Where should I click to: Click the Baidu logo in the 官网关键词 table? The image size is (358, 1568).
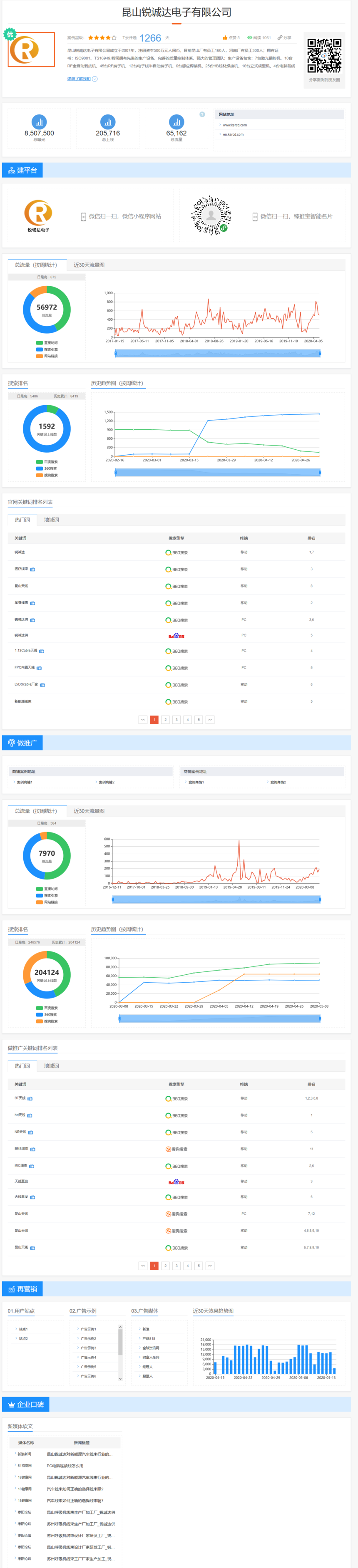(177, 635)
